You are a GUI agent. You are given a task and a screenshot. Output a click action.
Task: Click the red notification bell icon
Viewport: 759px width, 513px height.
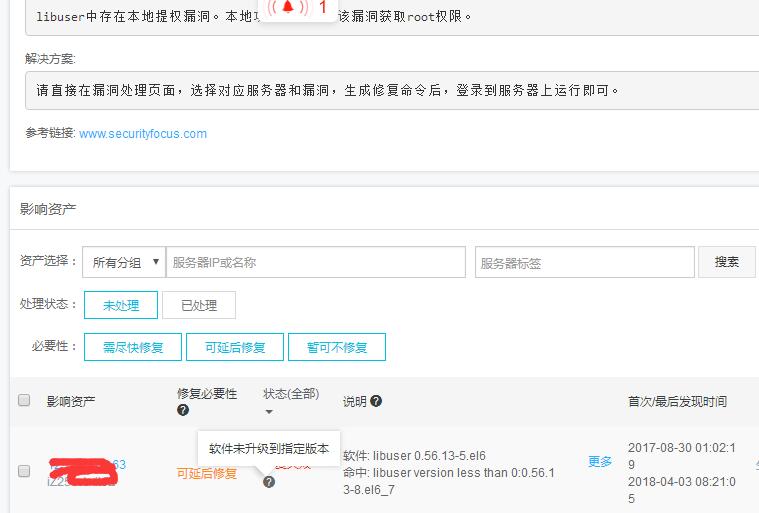point(288,8)
